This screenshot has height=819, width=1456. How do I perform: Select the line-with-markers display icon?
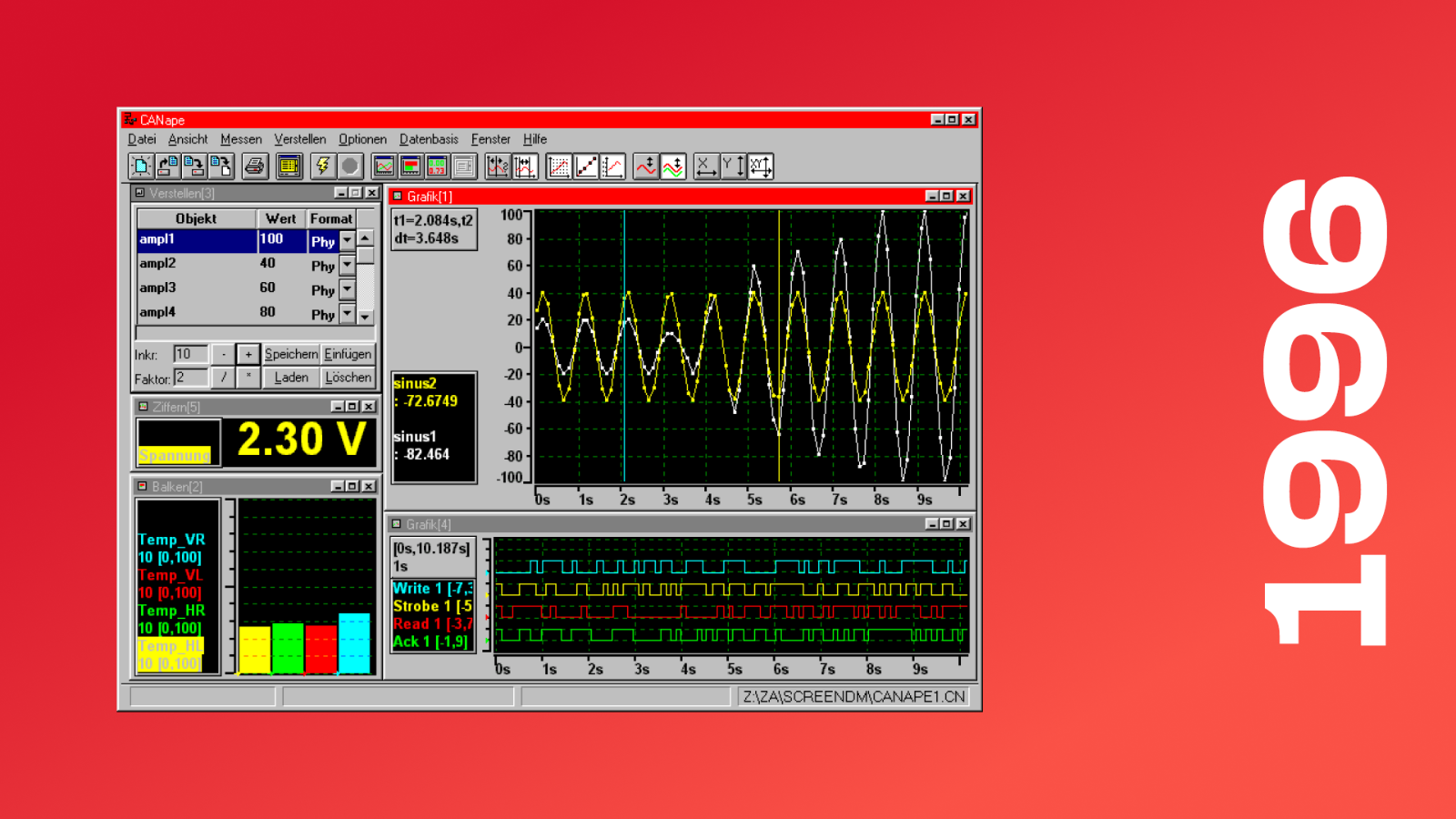[586, 166]
